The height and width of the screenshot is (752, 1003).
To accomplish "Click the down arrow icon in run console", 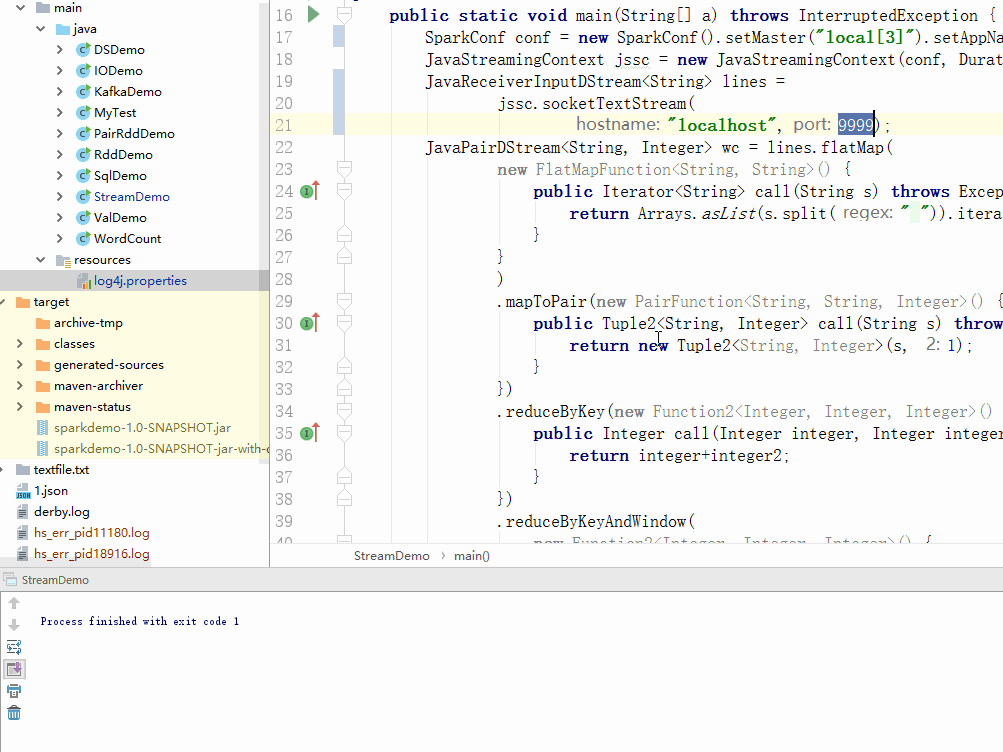I will tap(14, 625).
